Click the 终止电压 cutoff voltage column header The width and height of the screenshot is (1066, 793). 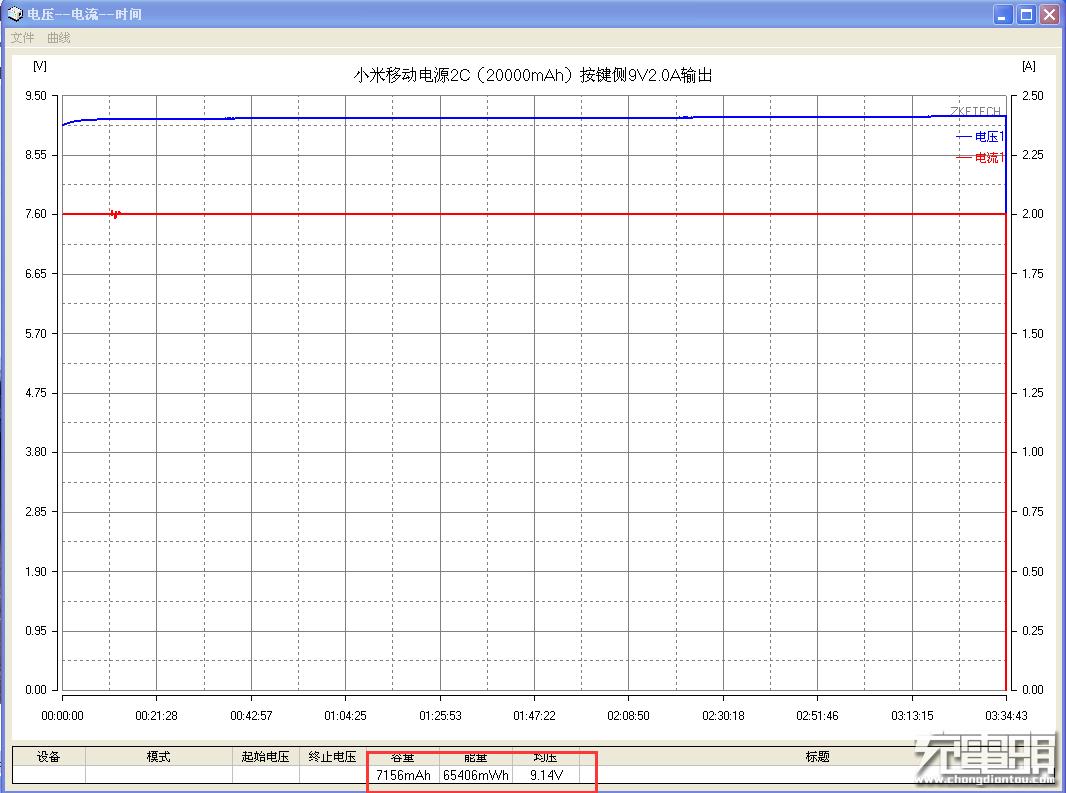click(332, 756)
